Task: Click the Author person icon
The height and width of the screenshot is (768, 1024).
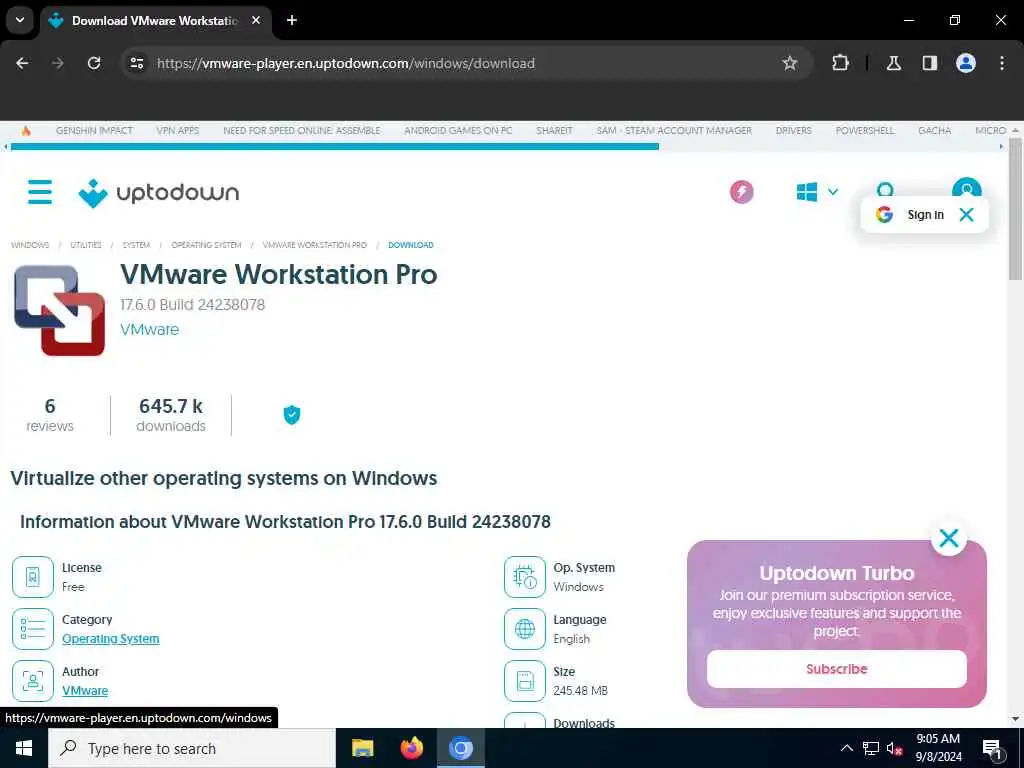Action: (x=33, y=680)
